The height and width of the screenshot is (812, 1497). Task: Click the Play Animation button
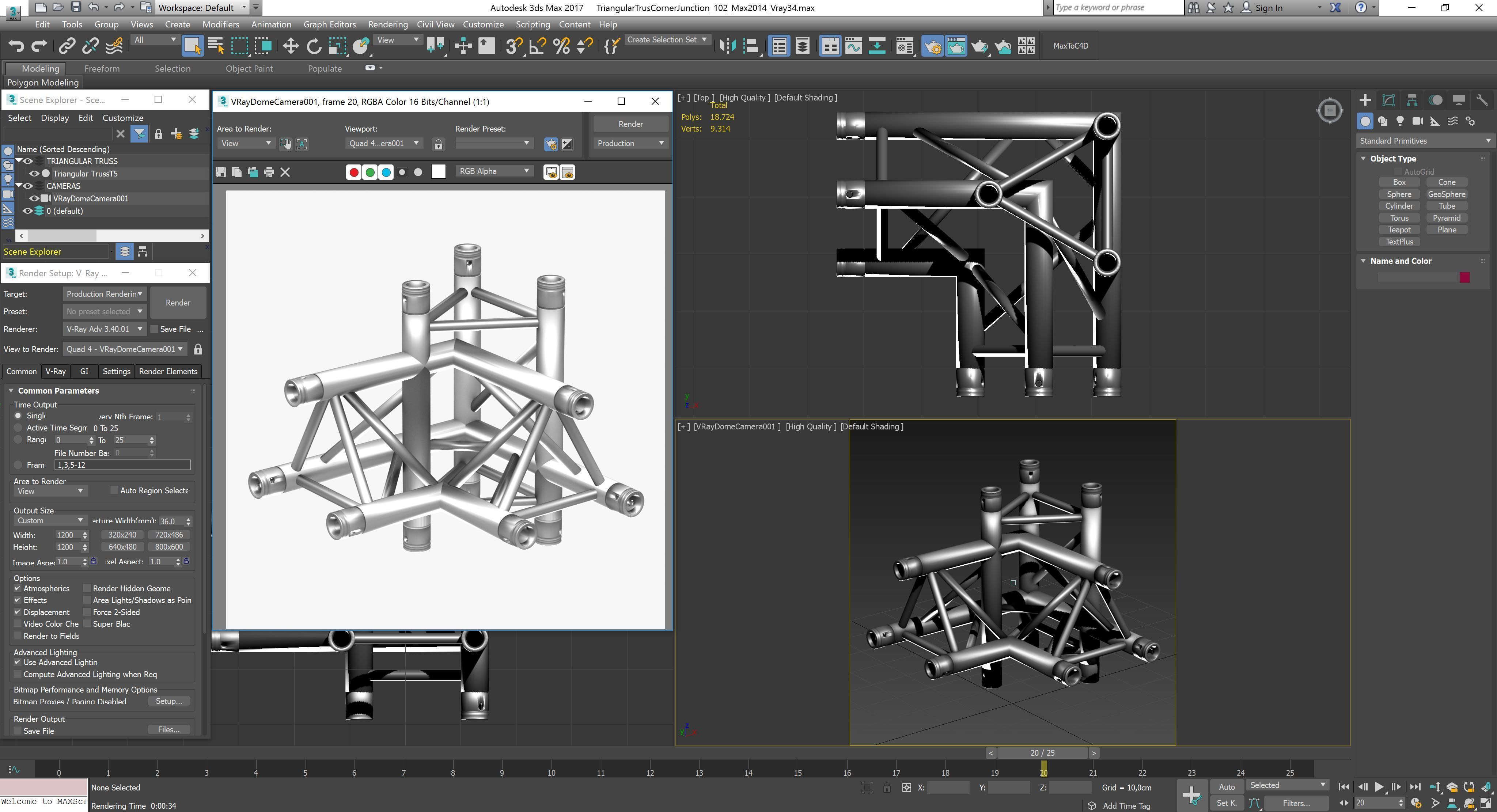click(x=1379, y=787)
